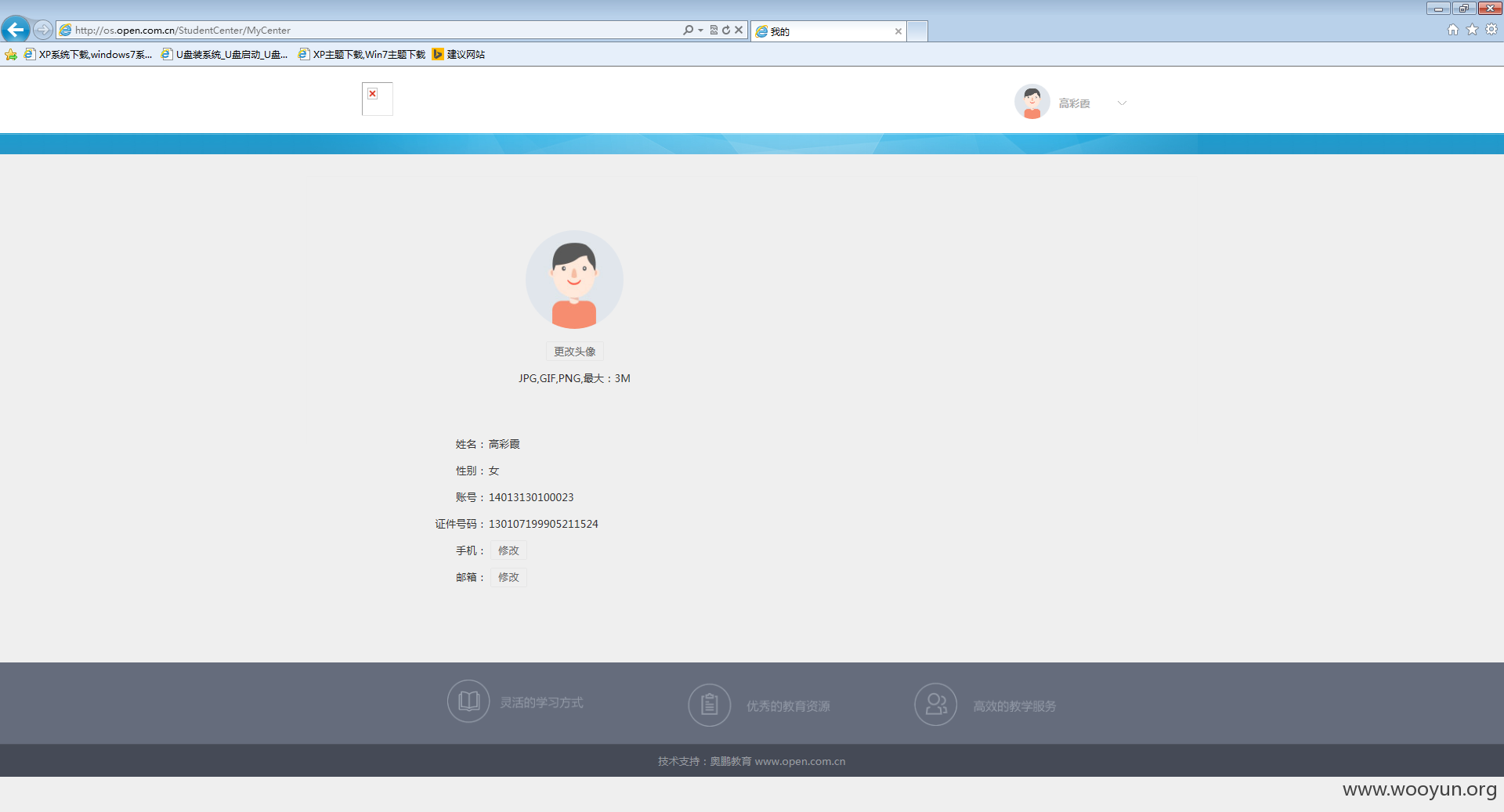Click the ID number 130107199905211524
This screenshot has width=1504, height=812.
click(x=544, y=524)
